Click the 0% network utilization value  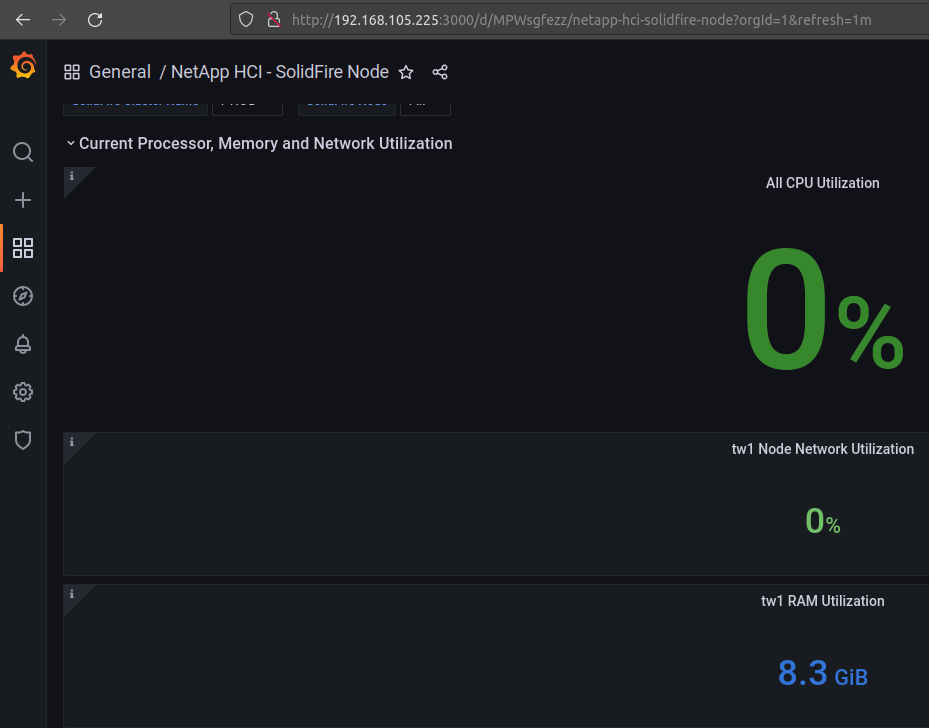pyautogui.click(x=823, y=521)
